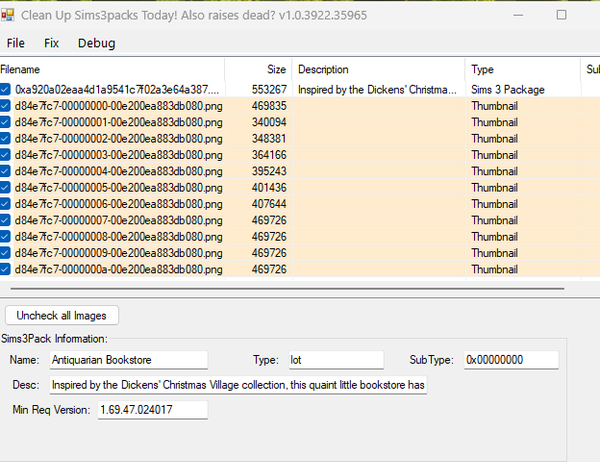The image size is (600, 462).
Task: Click the Description column header
Action: 378,70
